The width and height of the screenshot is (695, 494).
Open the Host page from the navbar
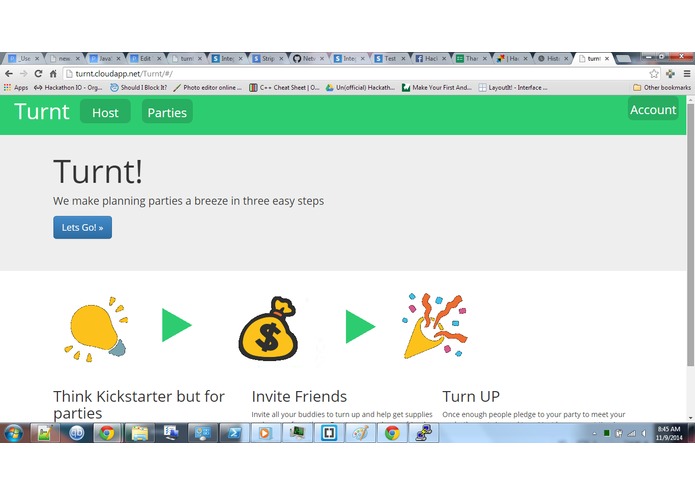(105, 112)
